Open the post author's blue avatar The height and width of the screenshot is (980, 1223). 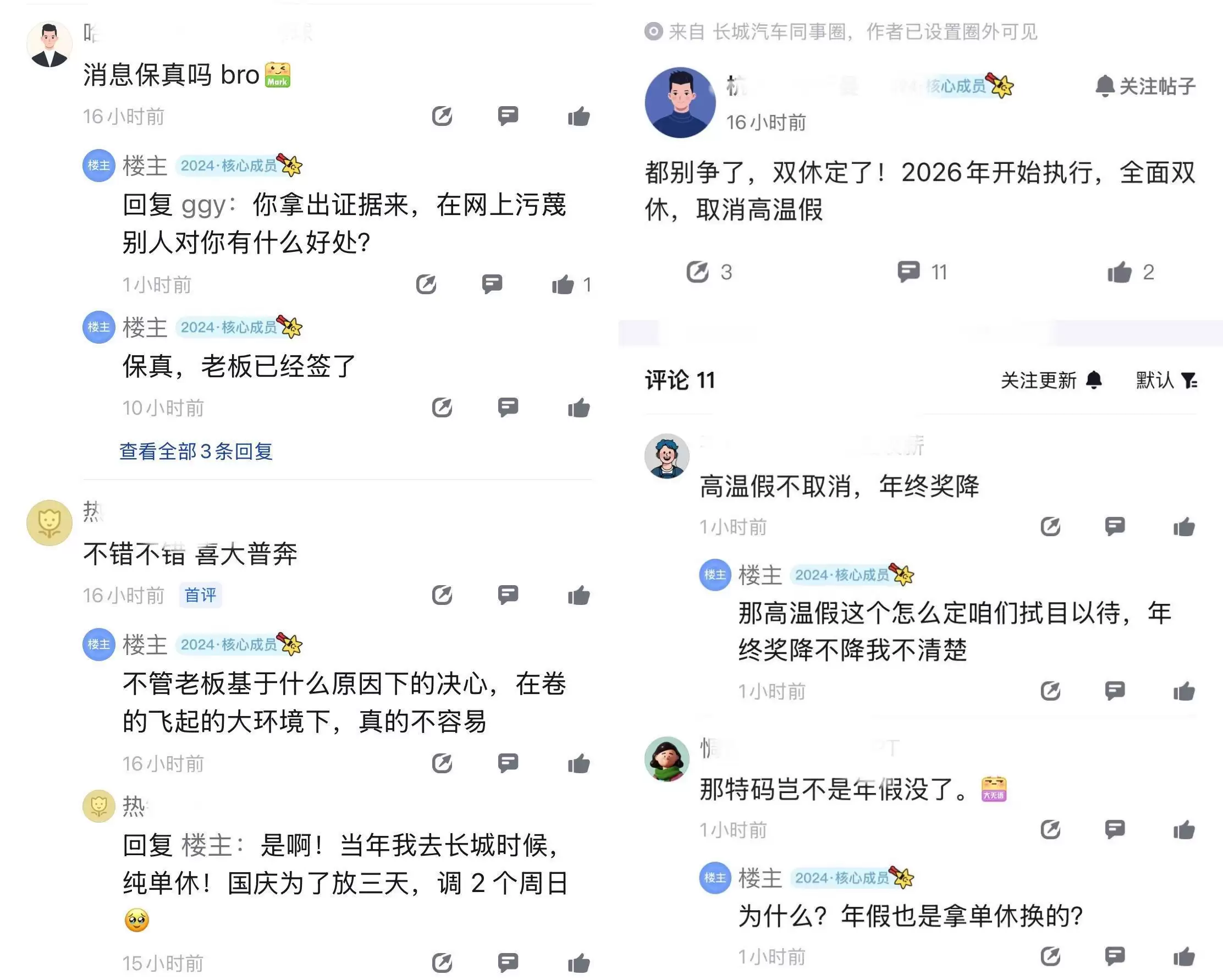[680, 103]
